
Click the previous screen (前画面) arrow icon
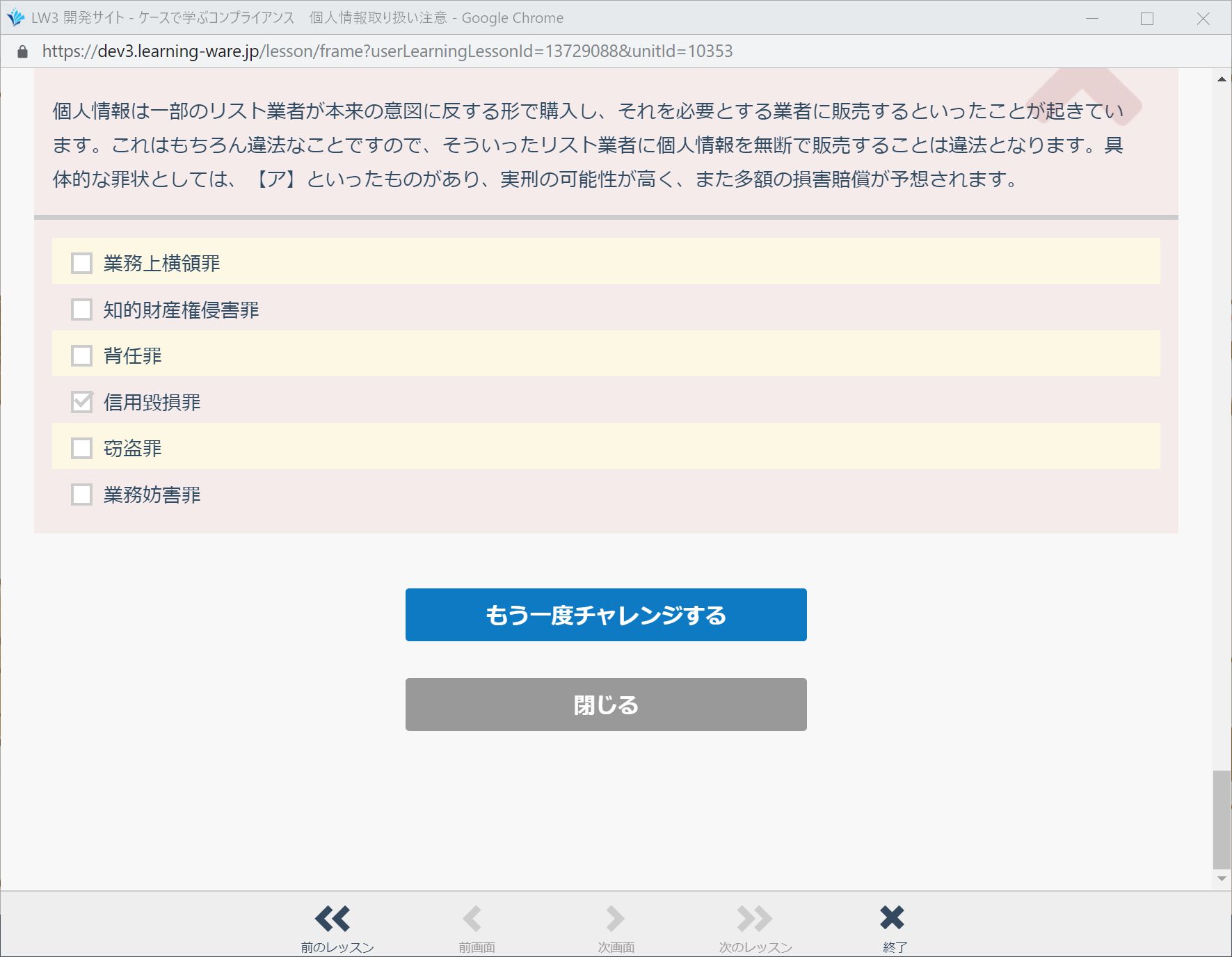472,918
